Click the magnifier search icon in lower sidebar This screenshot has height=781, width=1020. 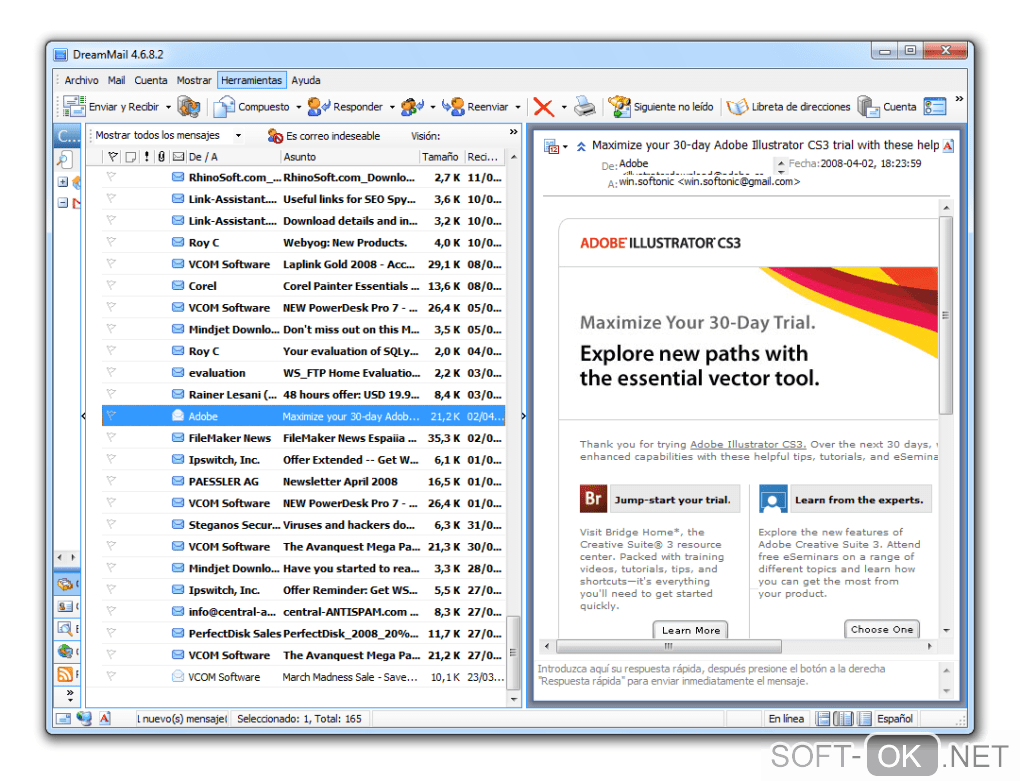65,628
